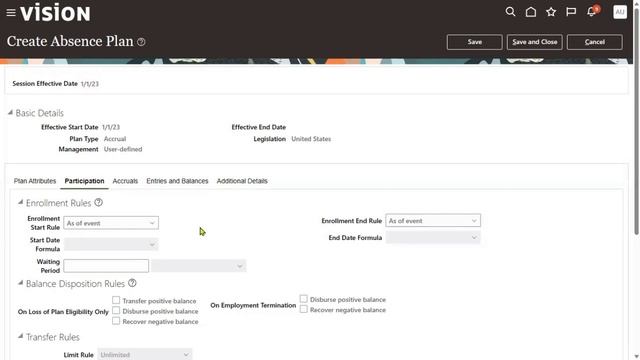Image resolution: width=640 pixels, height=360 pixels.
Task: Collapse the Transfer Rules section
Action: 20,336
